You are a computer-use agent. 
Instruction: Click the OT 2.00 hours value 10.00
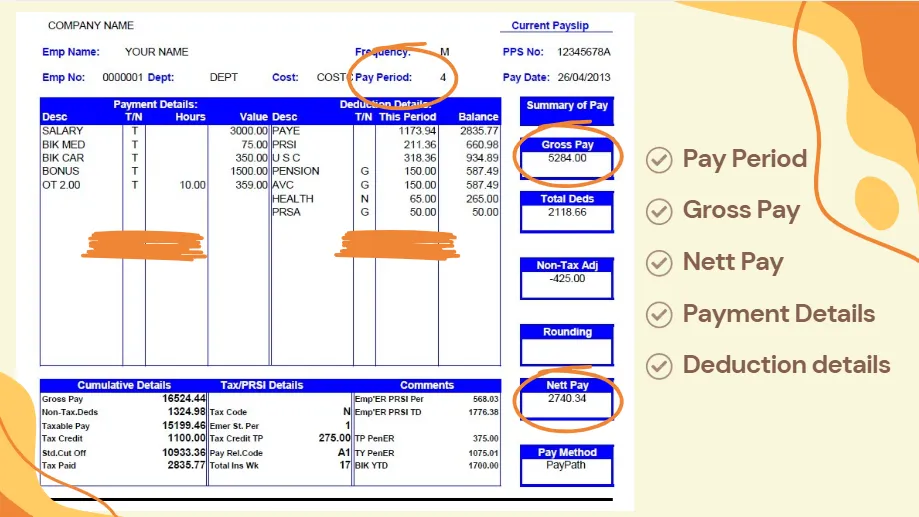(x=192, y=185)
